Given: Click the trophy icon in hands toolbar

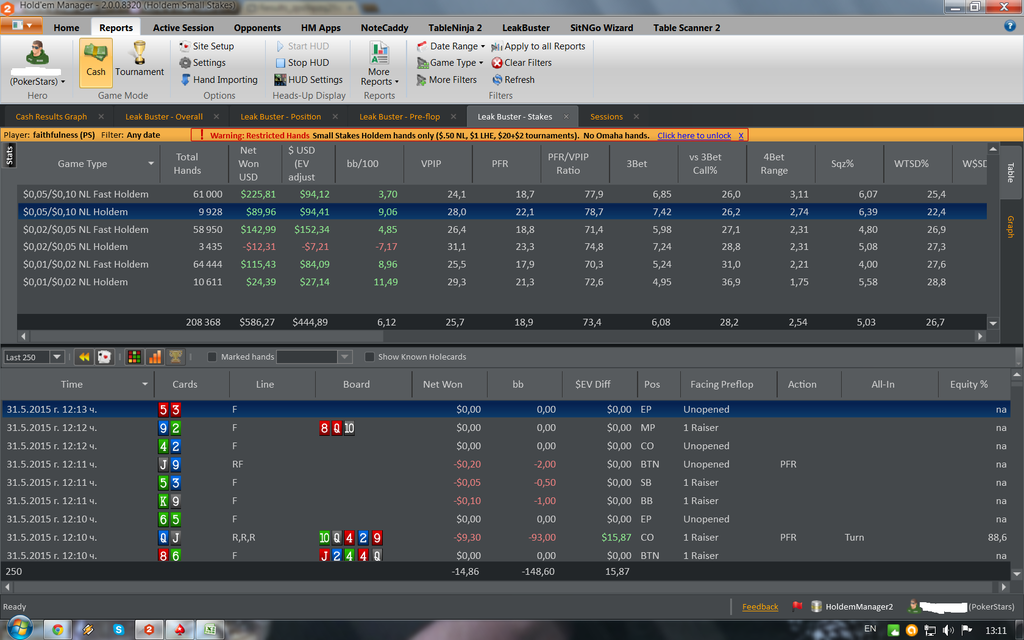Looking at the screenshot, I should tap(176, 357).
